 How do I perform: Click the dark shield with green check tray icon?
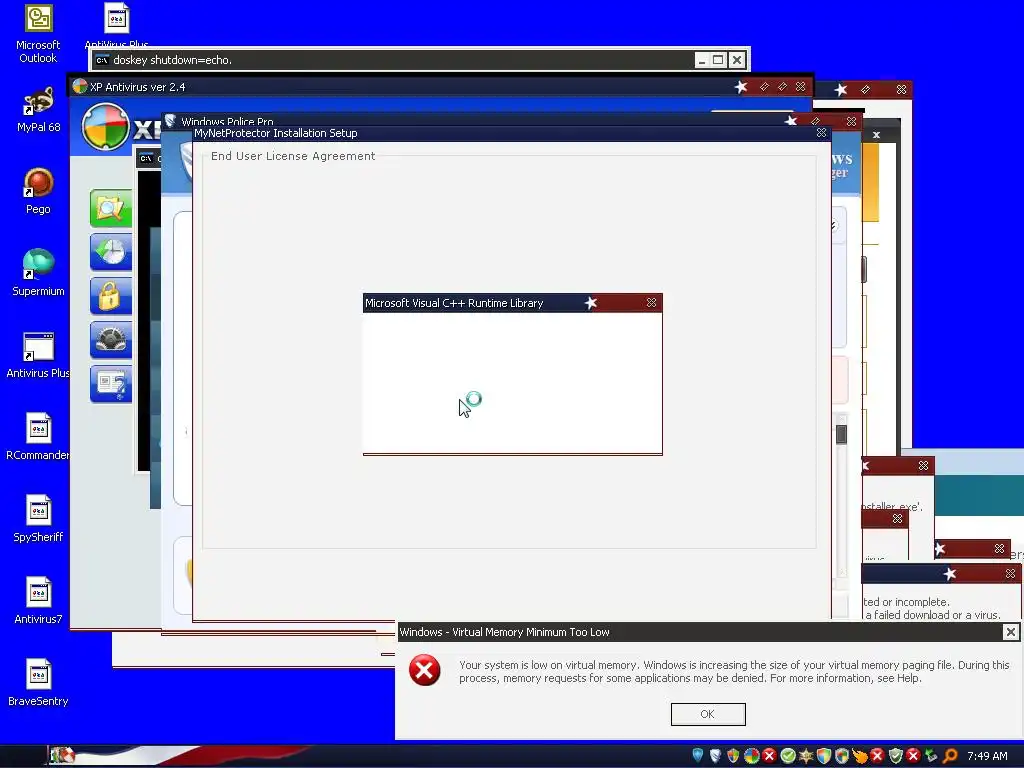coord(895,756)
